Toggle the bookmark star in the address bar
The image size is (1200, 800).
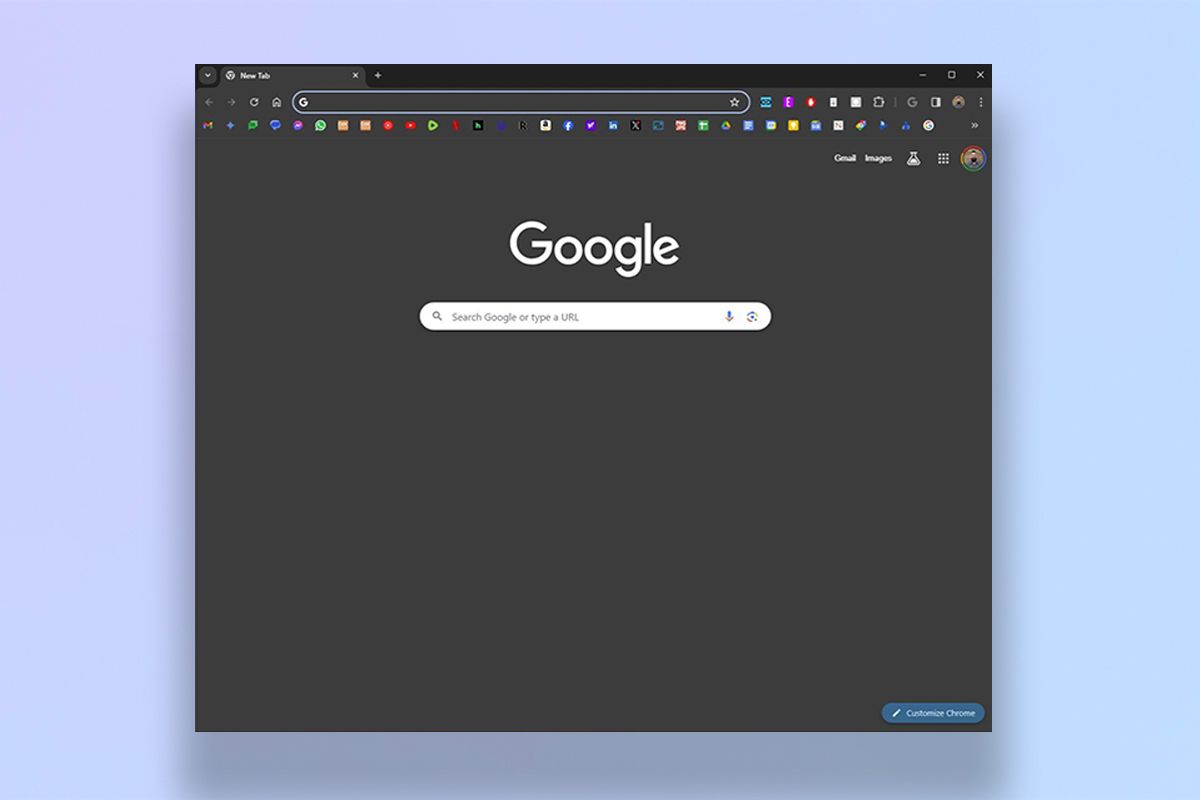[735, 101]
